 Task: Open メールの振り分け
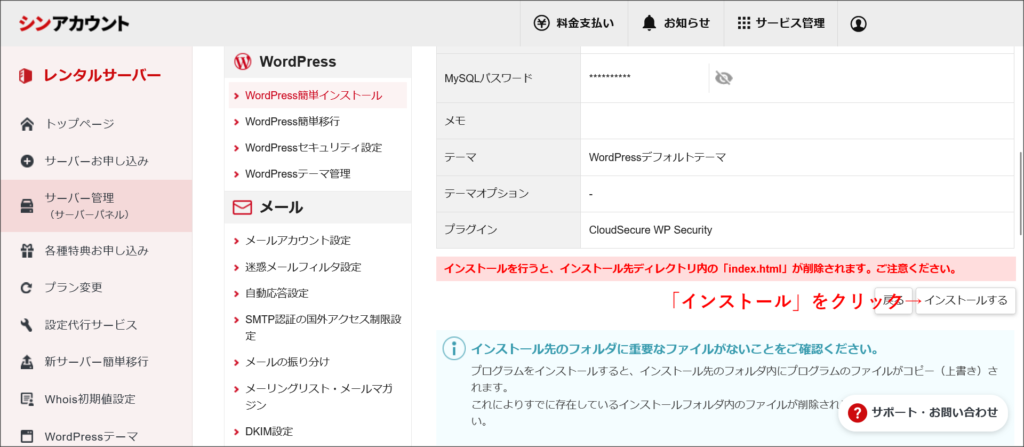(287, 361)
